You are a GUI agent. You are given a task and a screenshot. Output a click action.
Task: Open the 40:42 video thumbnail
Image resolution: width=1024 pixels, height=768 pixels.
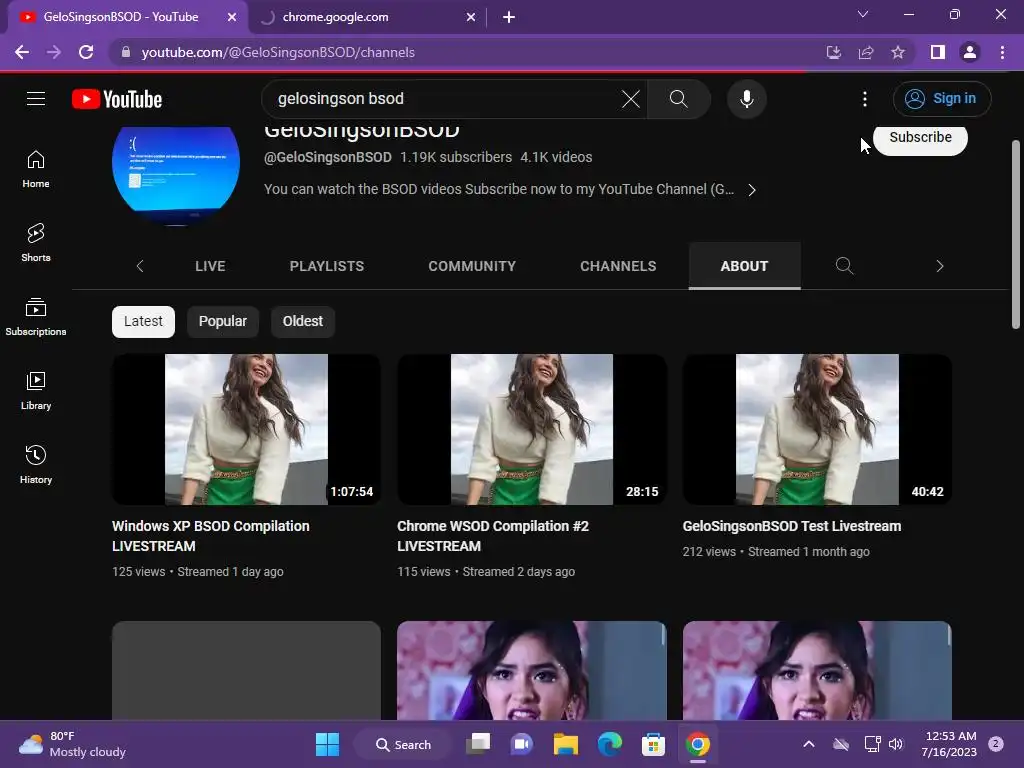click(x=817, y=429)
